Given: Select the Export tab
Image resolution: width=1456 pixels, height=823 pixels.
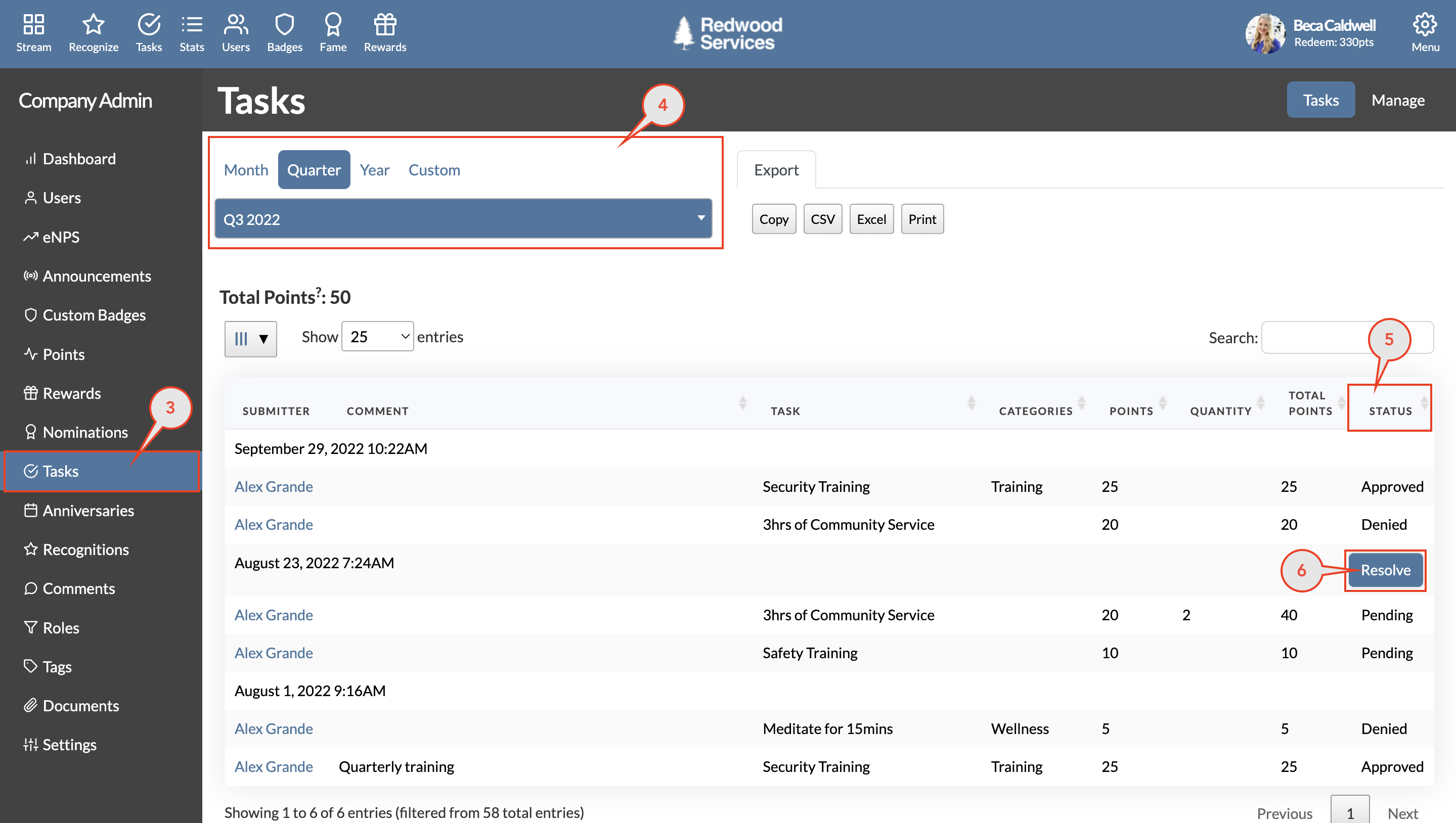Looking at the screenshot, I should pyautogui.click(x=776, y=169).
